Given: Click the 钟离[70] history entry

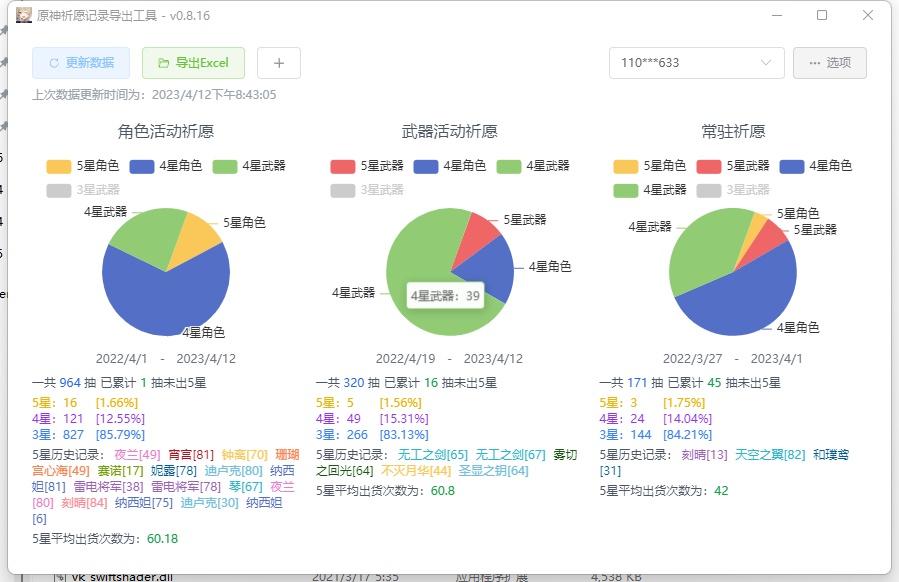Looking at the screenshot, I should [245, 455].
